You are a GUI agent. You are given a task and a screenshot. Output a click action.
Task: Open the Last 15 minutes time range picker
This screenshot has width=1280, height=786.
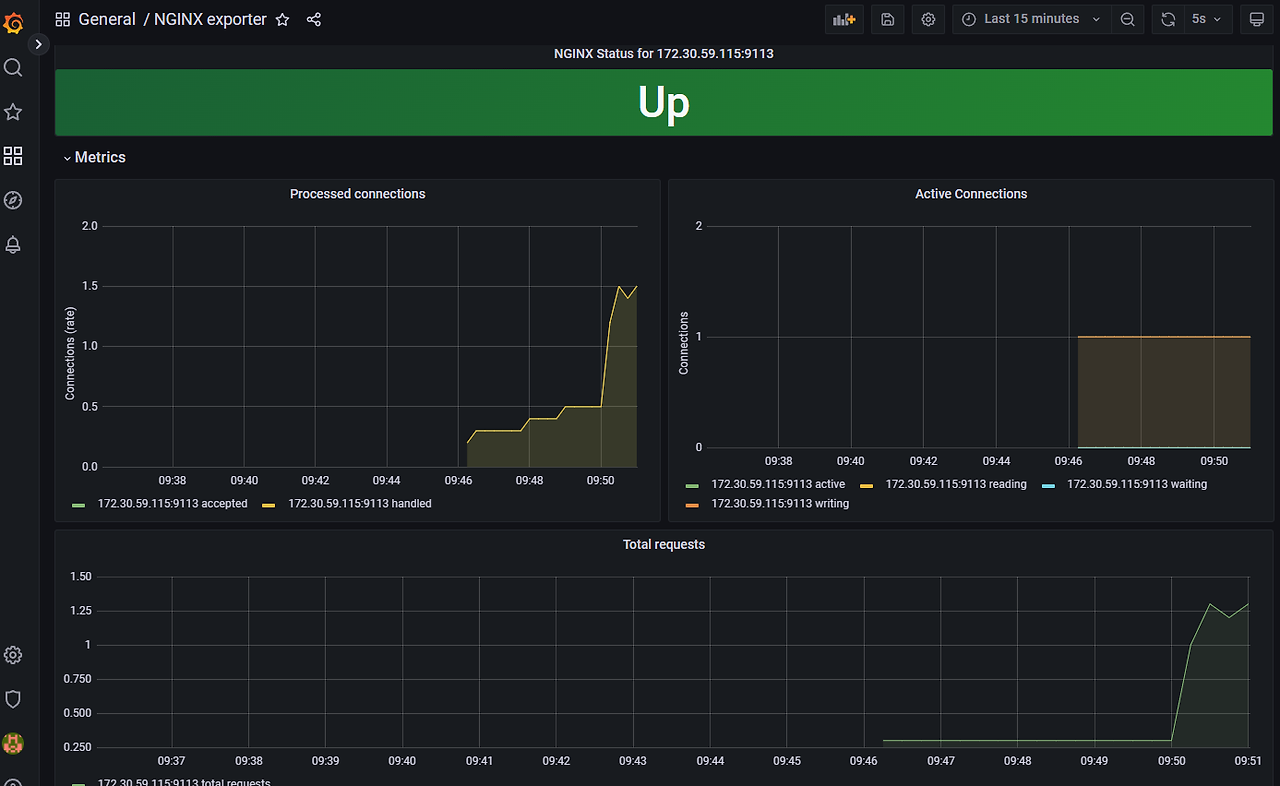[x=1030, y=19]
